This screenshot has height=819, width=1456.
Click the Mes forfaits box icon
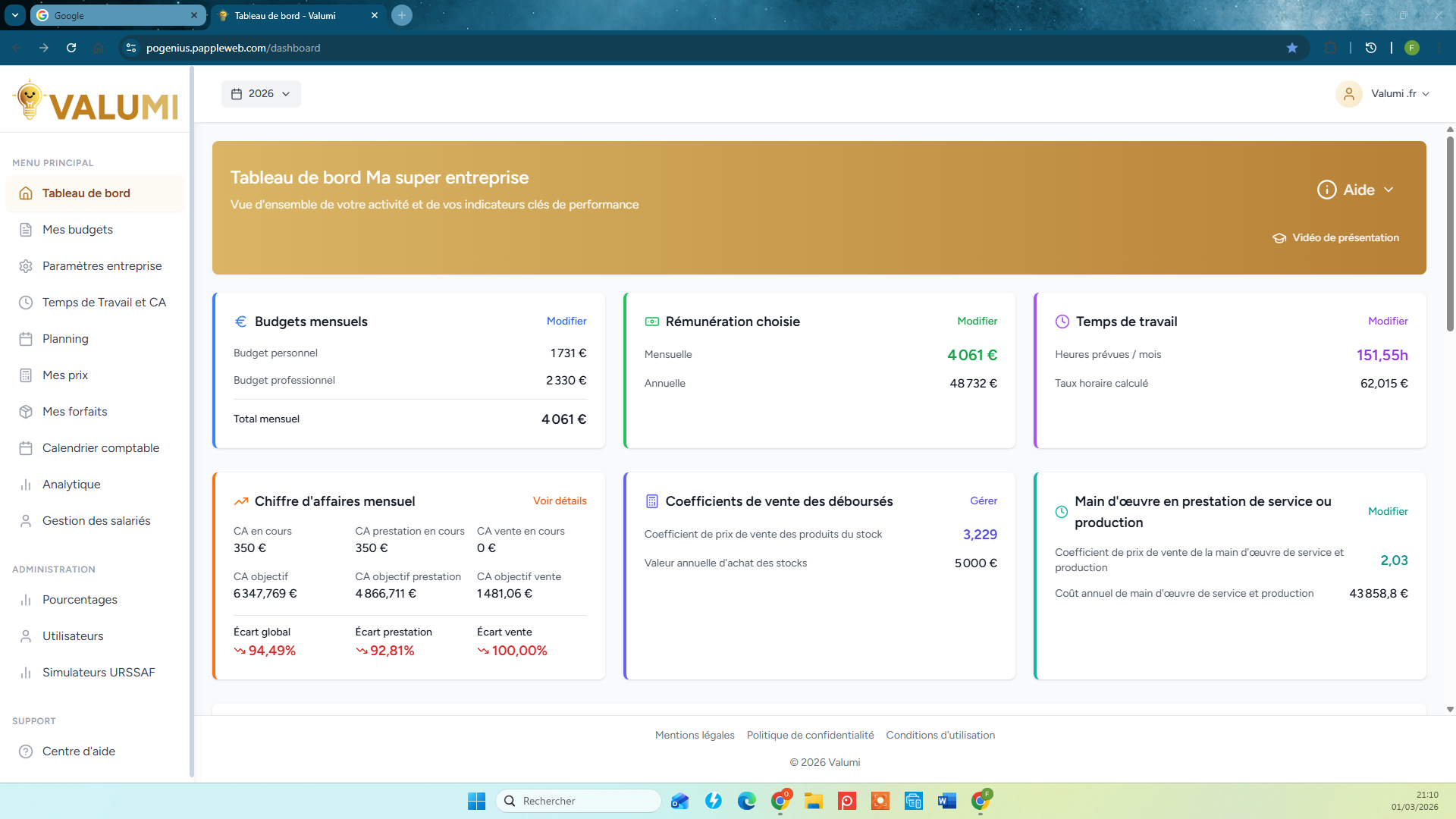(26, 412)
